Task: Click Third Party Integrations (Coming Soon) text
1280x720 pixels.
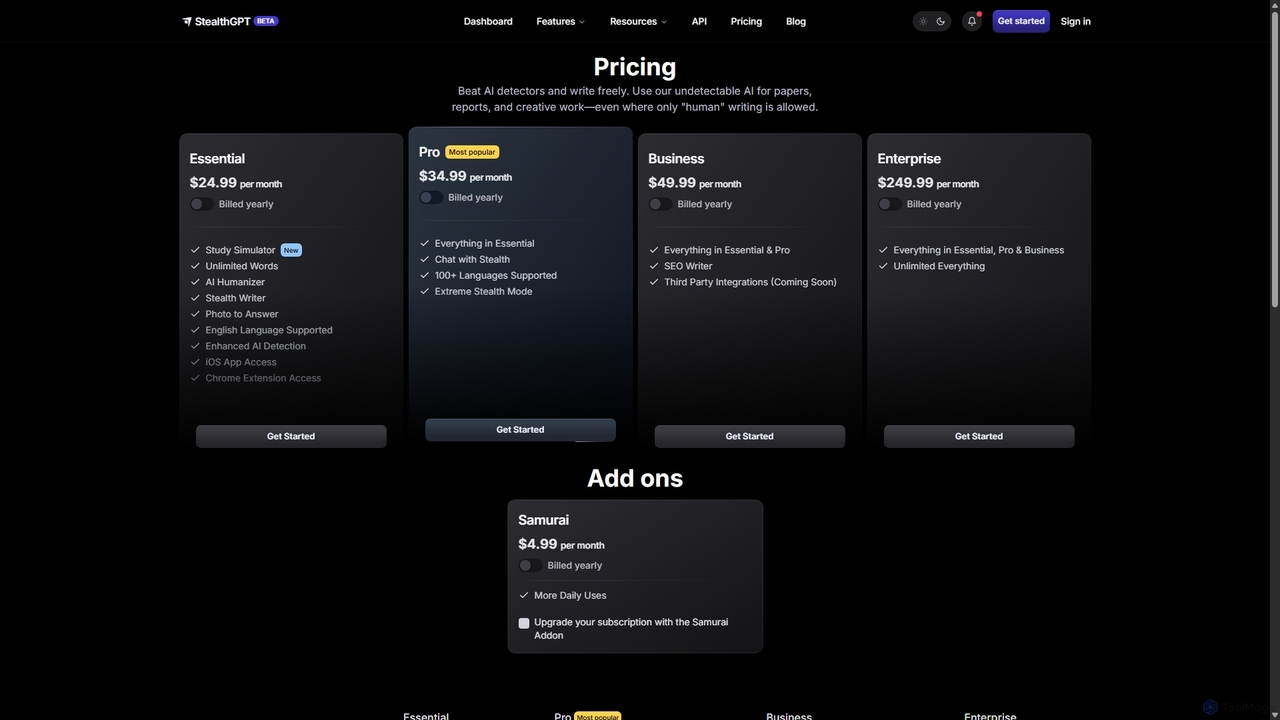Action: tap(750, 282)
